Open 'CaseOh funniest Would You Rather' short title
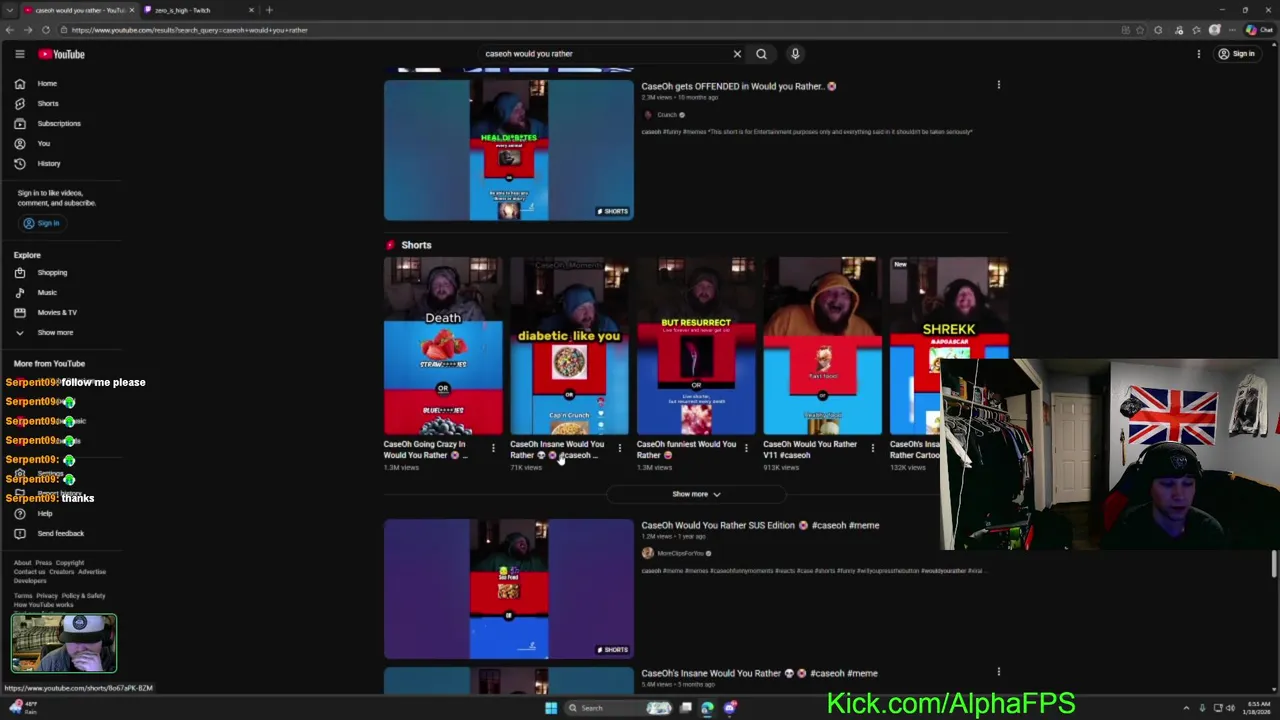Image resolution: width=1280 pixels, height=720 pixels. pos(687,449)
